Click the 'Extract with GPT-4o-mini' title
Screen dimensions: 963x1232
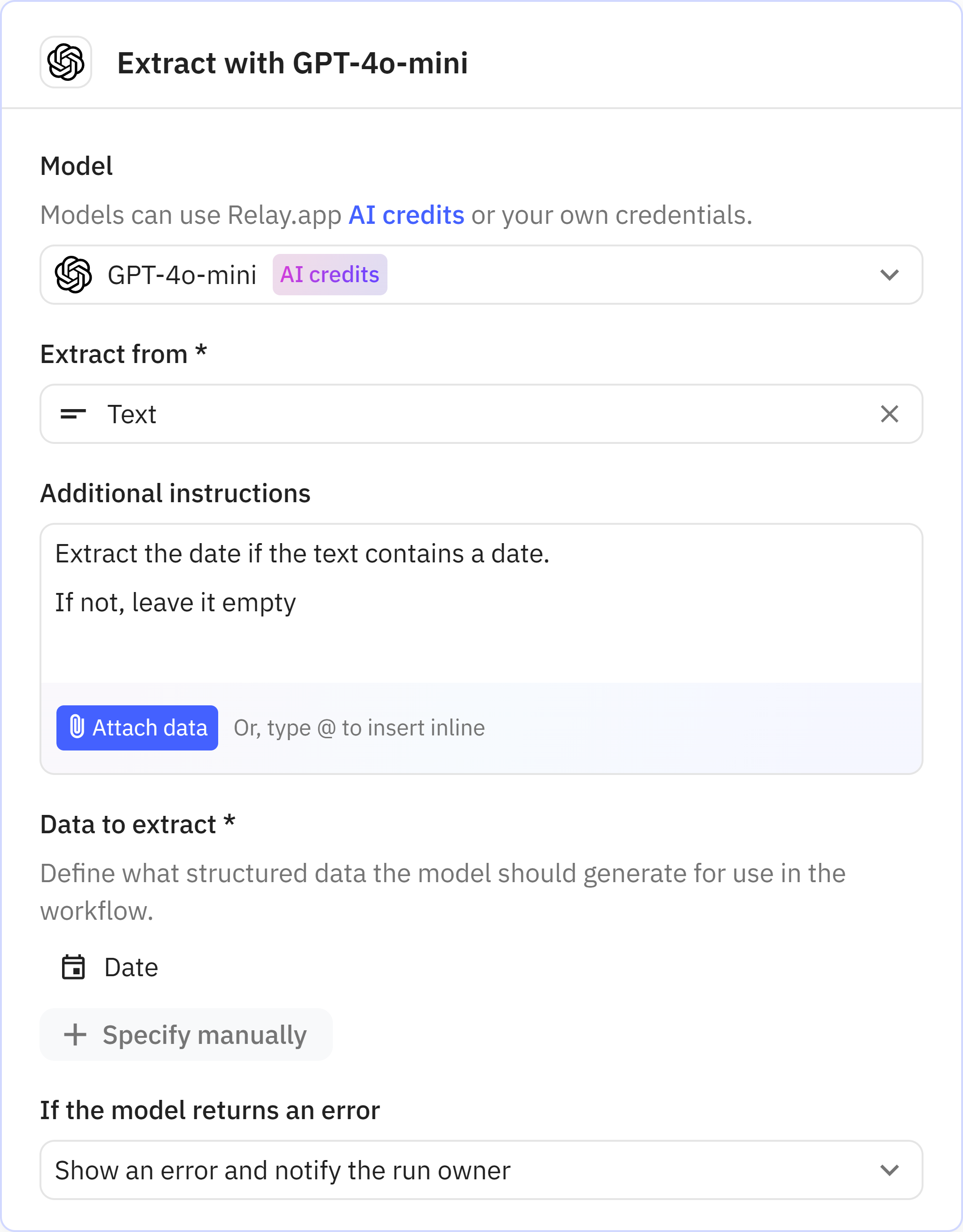point(292,63)
